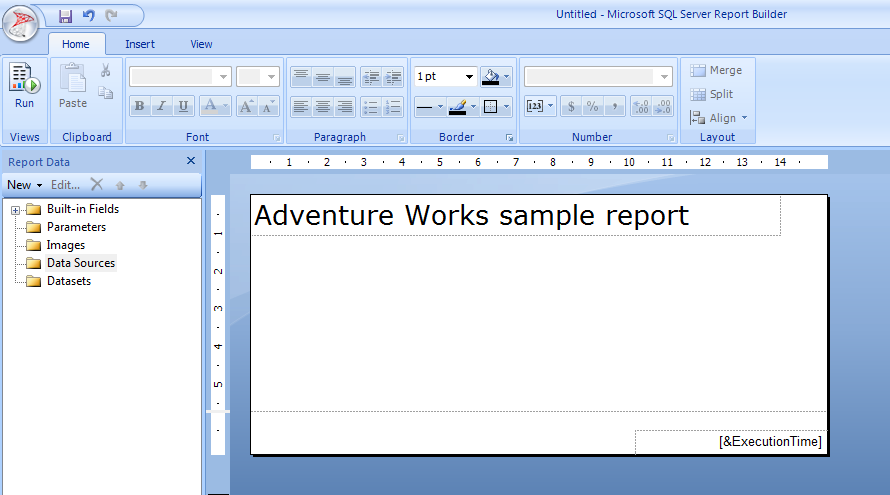Open the font color dropdown arrow
890x495 pixels.
(x=225, y=106)
